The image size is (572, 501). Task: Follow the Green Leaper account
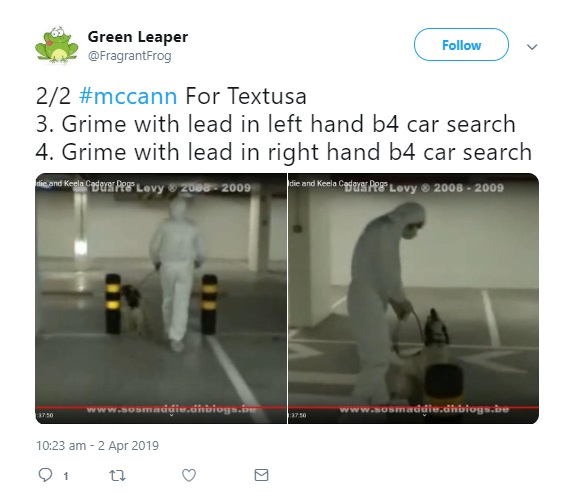(461, 45)
